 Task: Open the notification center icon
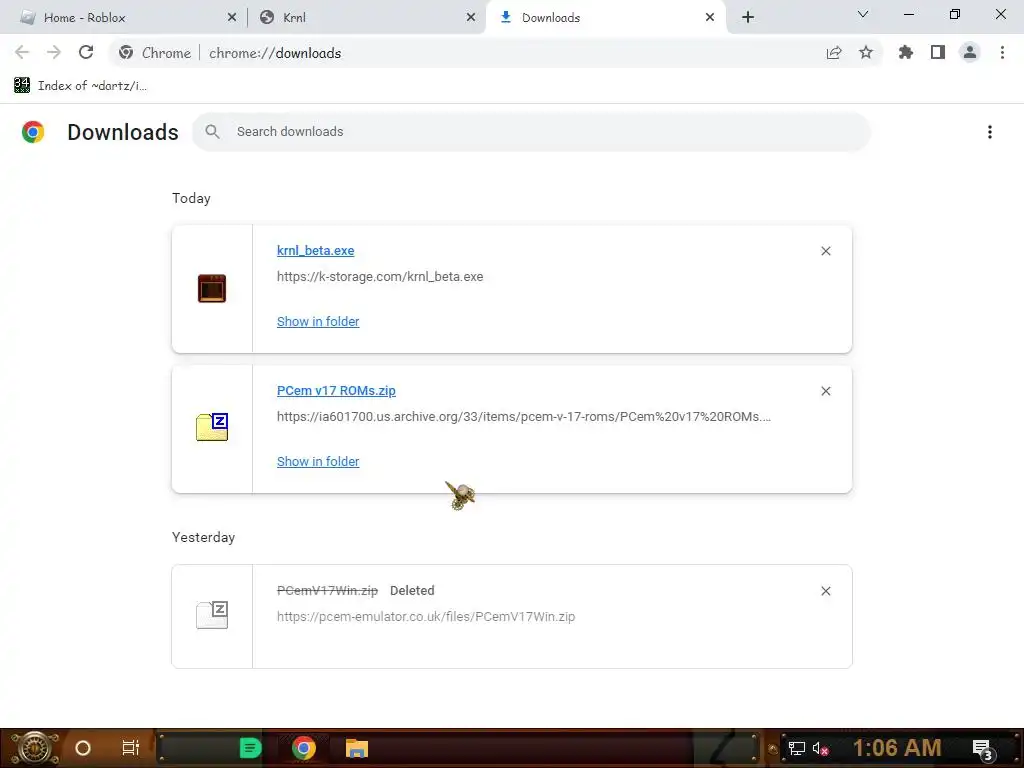(983, 750)
